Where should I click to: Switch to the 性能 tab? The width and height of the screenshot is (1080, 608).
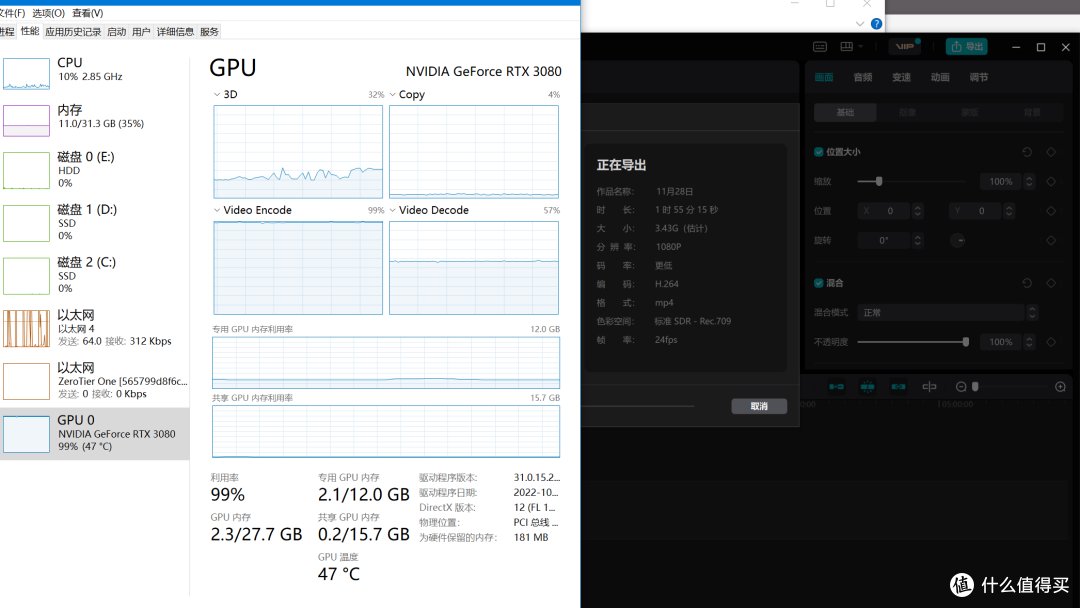click(x=30, y=31)
